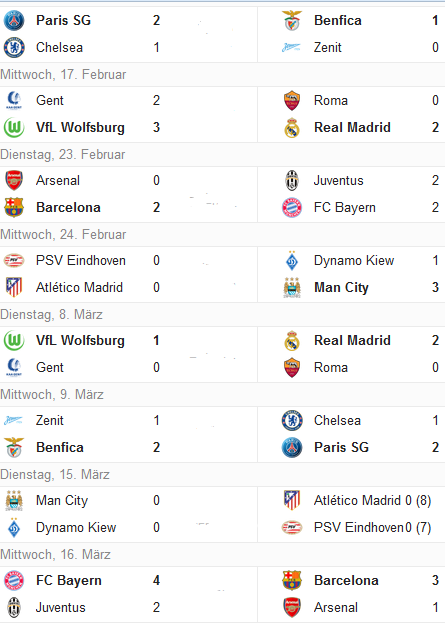445x625 pixels.
Task: Click the Dynamo Kiew logo under 24. Februar
Action: (292, 261)
